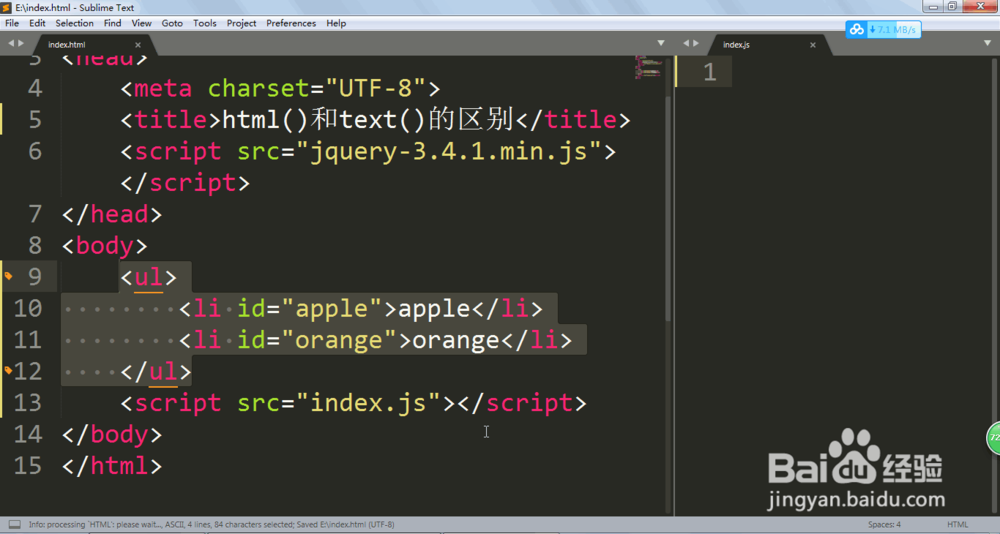Click the left pane vertical scrollbar
The image size is (1000, 534).
coord(668,207)
